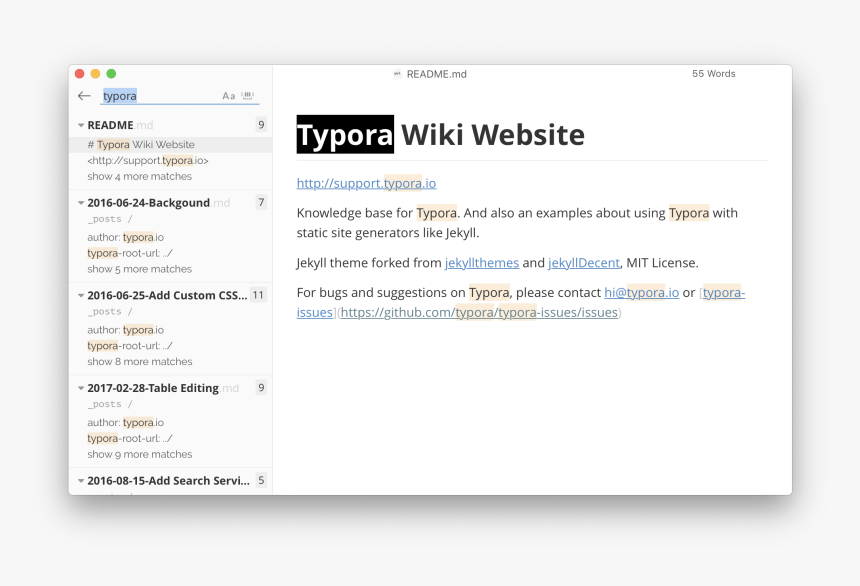Click the '_posts /' path under 2016-06-25-Add Custom CSS

[x=110, y=312]
